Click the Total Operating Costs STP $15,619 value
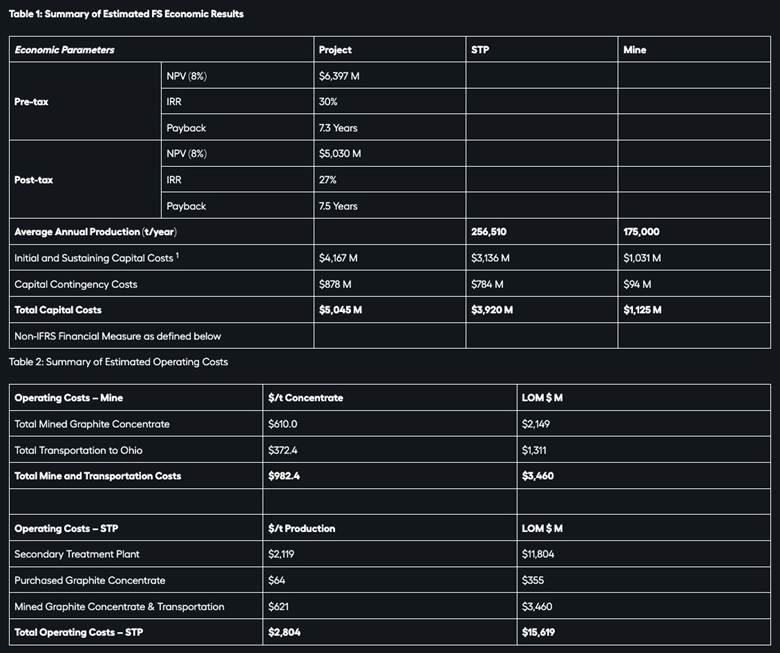Viewport: 780px width, 653px height. click(541, 632)
